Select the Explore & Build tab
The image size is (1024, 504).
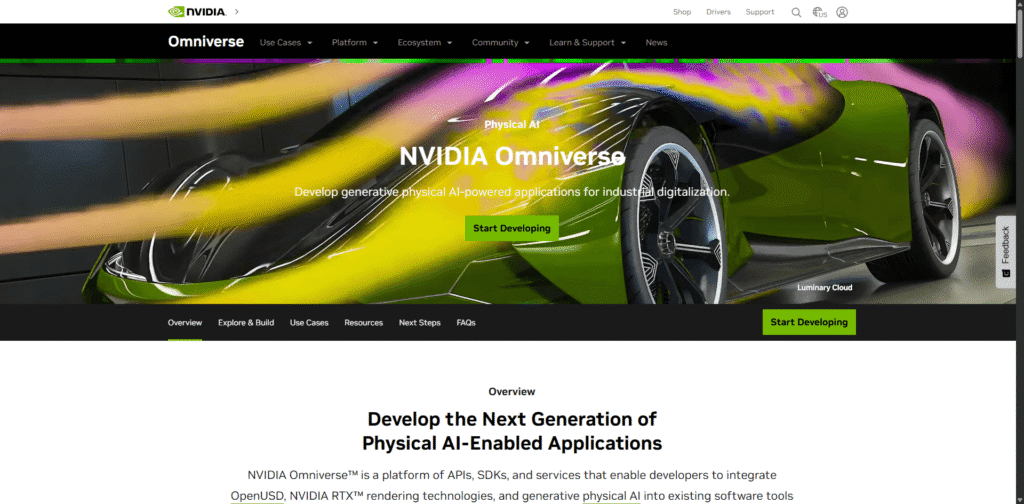coord(246,323)
